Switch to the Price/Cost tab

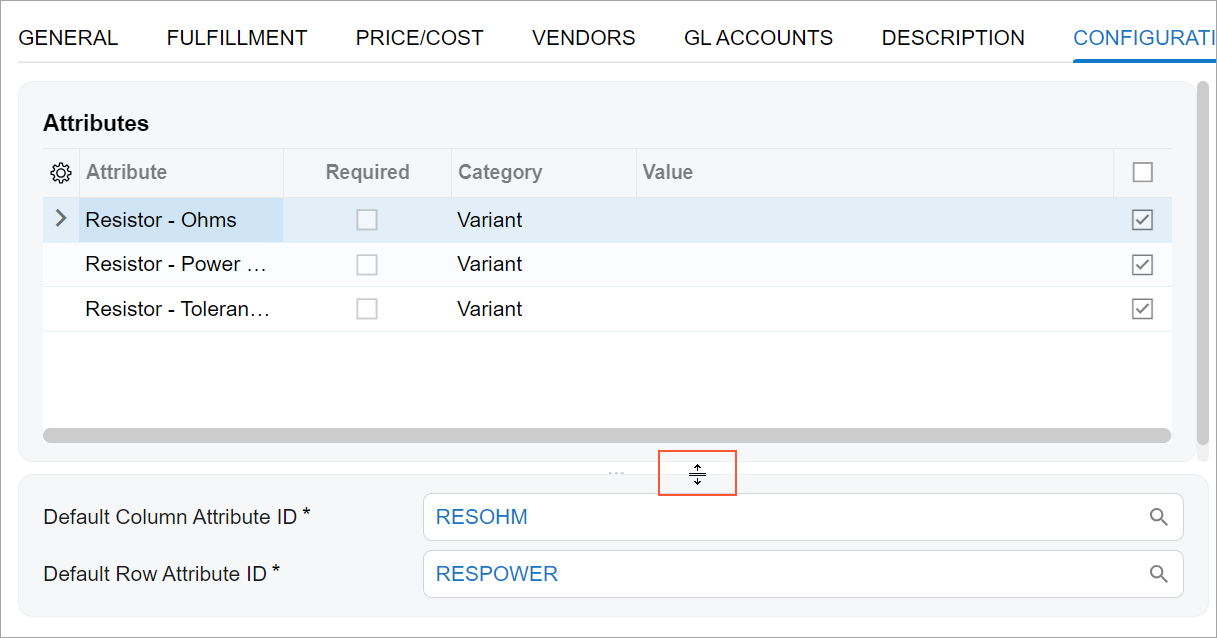click(419, 38)
